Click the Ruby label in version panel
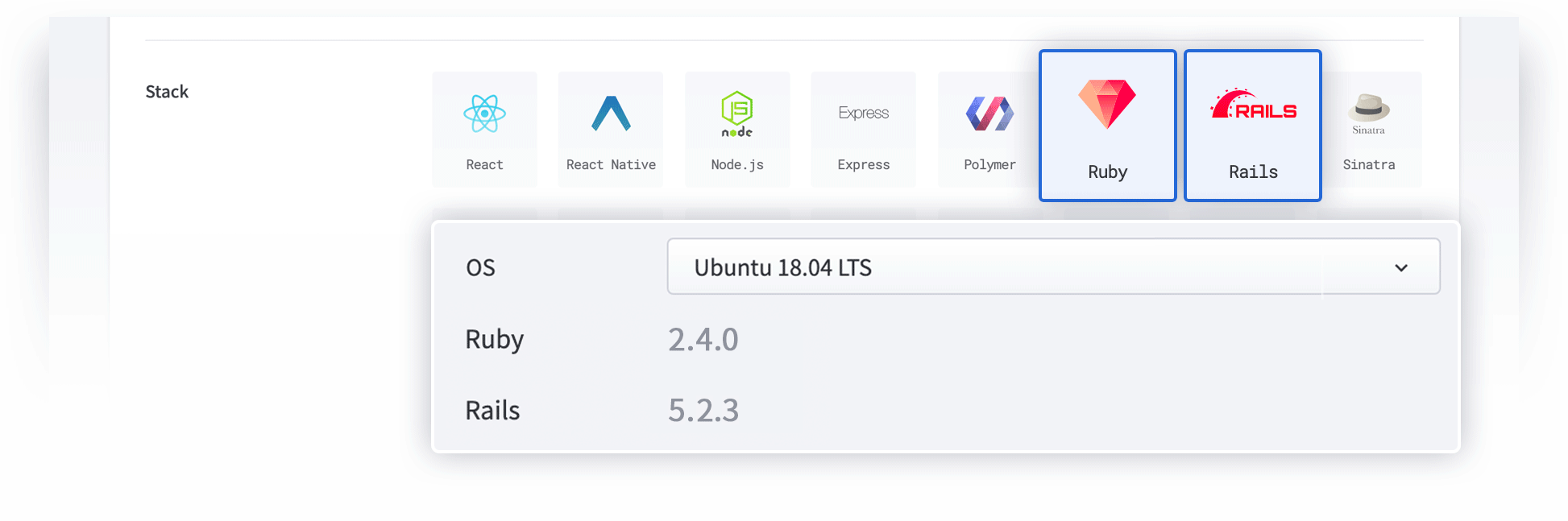Screen dimensions: 1568x521 [x=495, y=340]
